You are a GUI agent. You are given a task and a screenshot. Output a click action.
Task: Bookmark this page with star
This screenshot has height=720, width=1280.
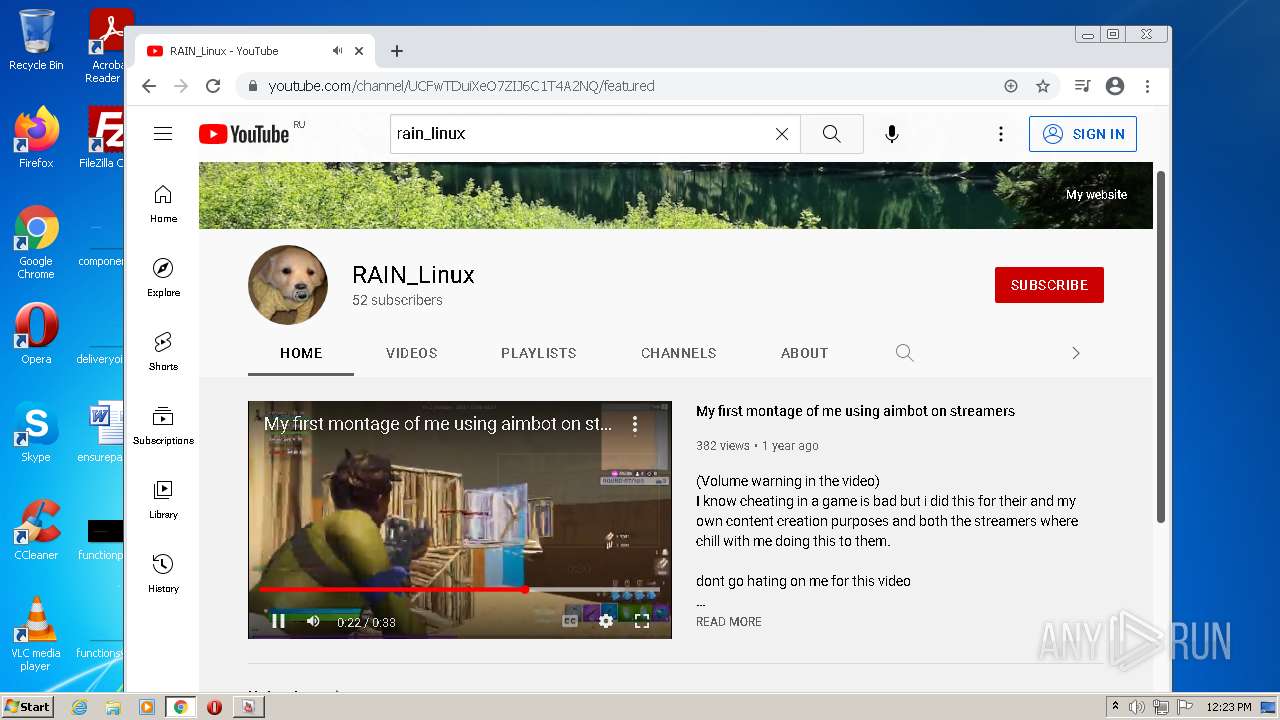(x=1043, y=86)
